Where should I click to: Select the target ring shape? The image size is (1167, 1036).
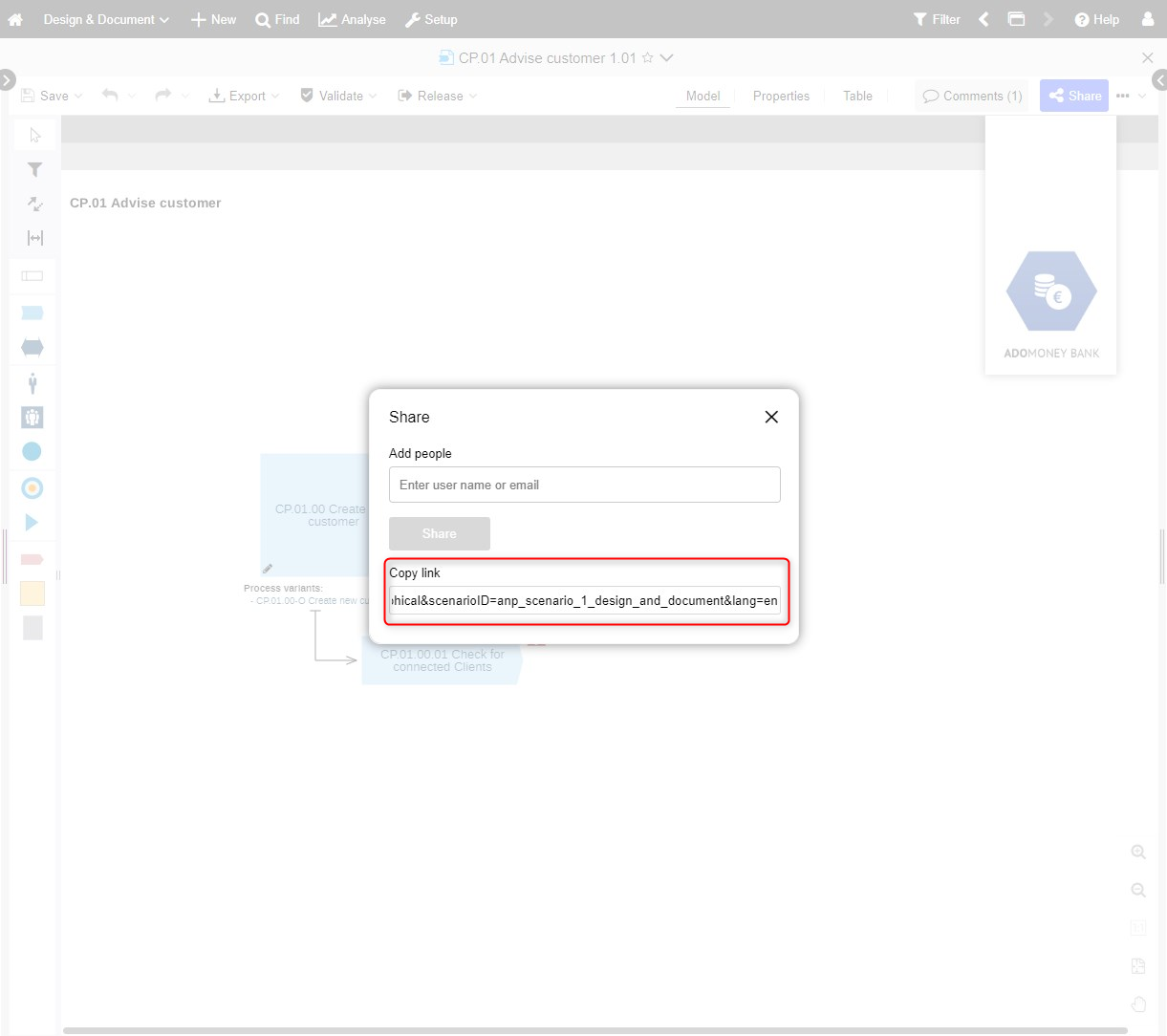(32, 488)
